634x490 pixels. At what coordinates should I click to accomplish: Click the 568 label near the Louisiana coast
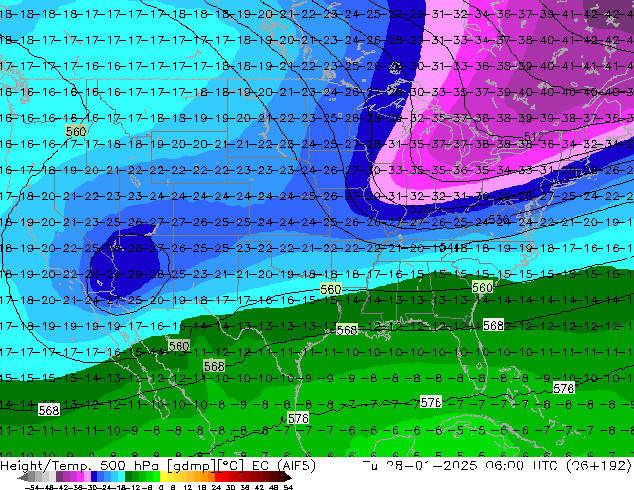pyautogui.click(x=347, y=330)
